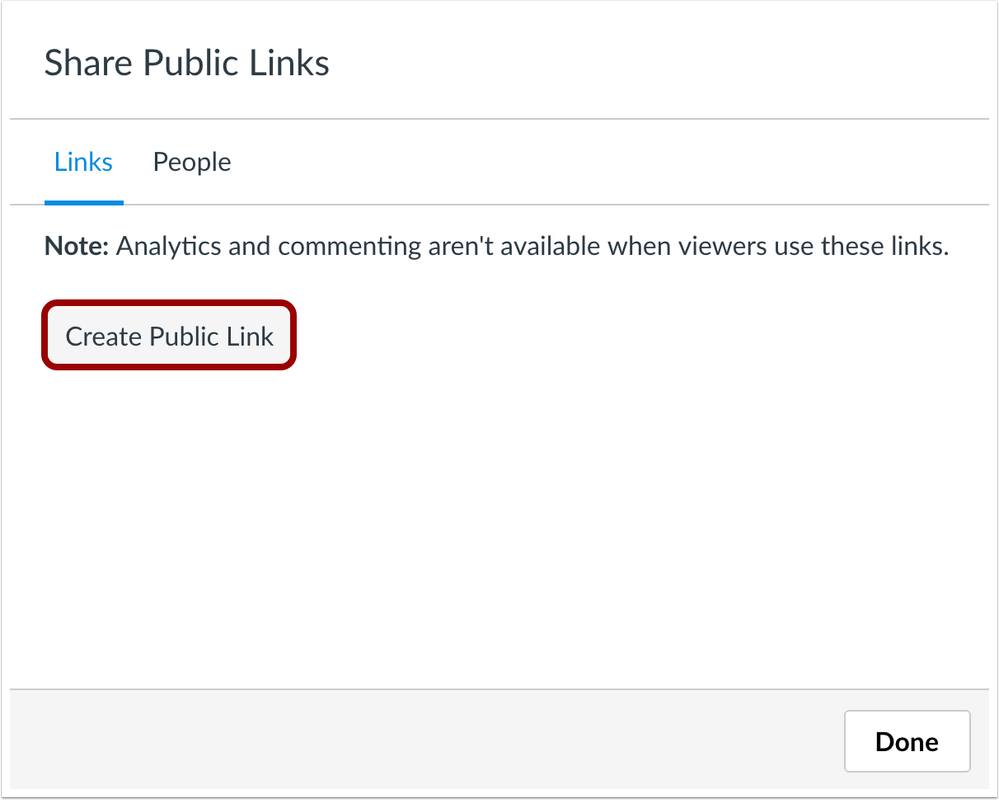Click the word "viewers" in the note
Screen dimensions: 999x800
click(702, 246)
